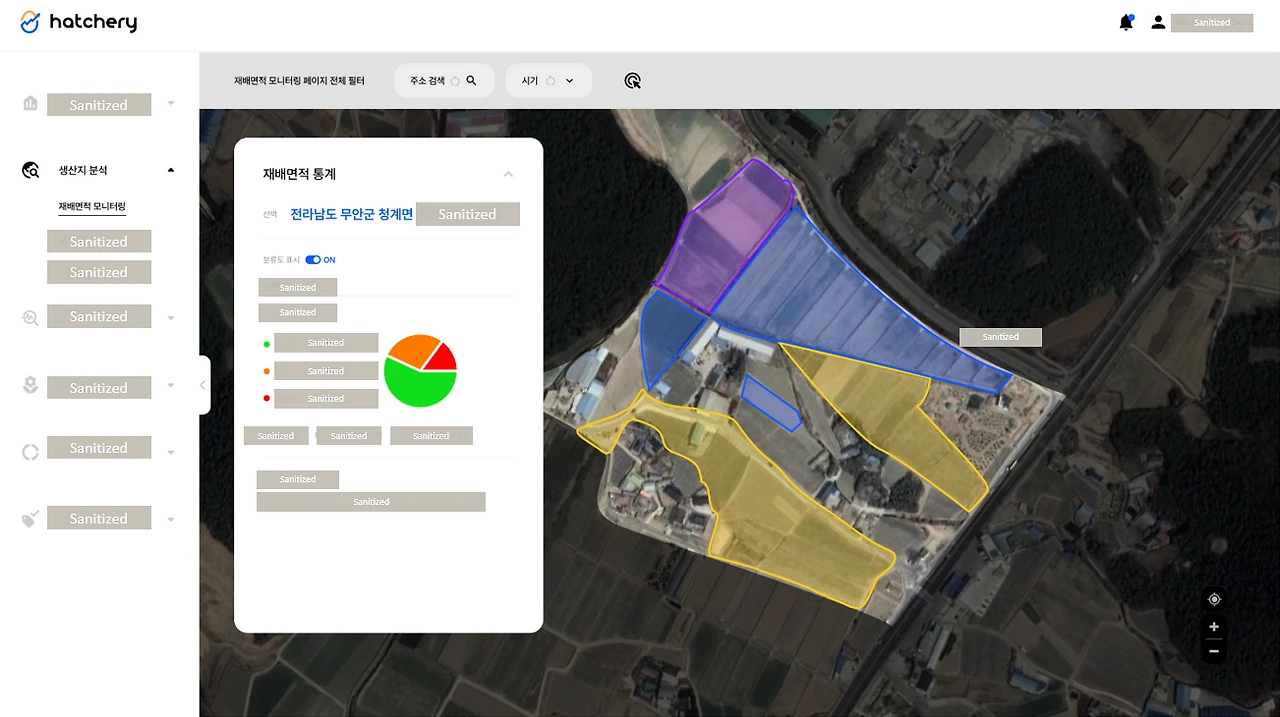This screenshot has width=1280, height=717.
Task: Click the flower sidebar icon
Action: click(x=30, y=385)
